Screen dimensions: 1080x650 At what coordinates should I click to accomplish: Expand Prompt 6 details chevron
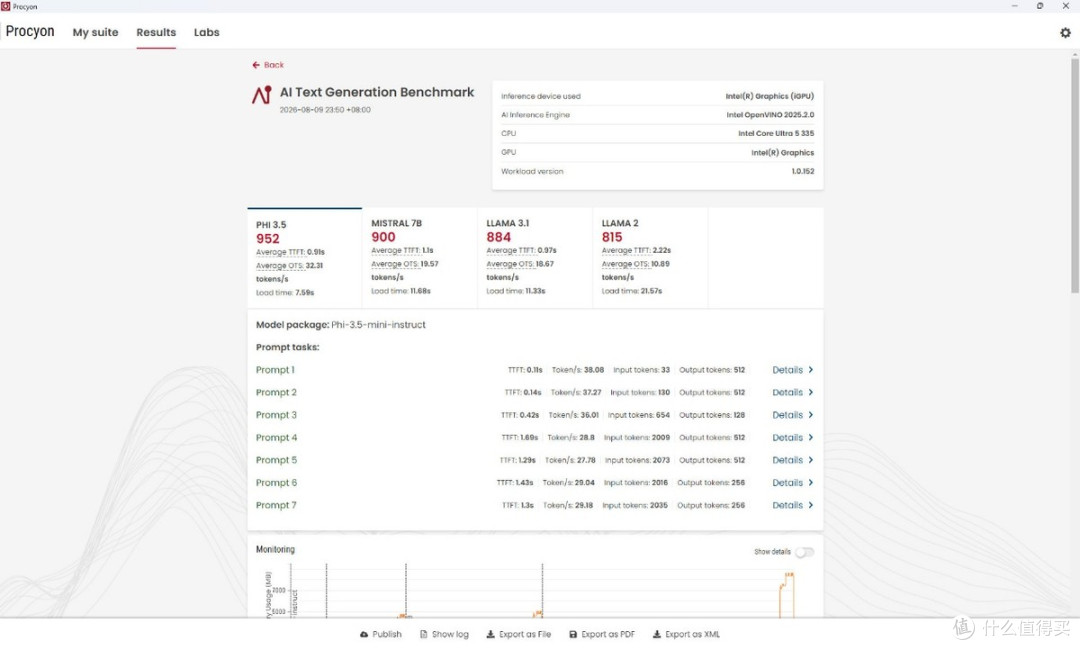click(811, 483)
